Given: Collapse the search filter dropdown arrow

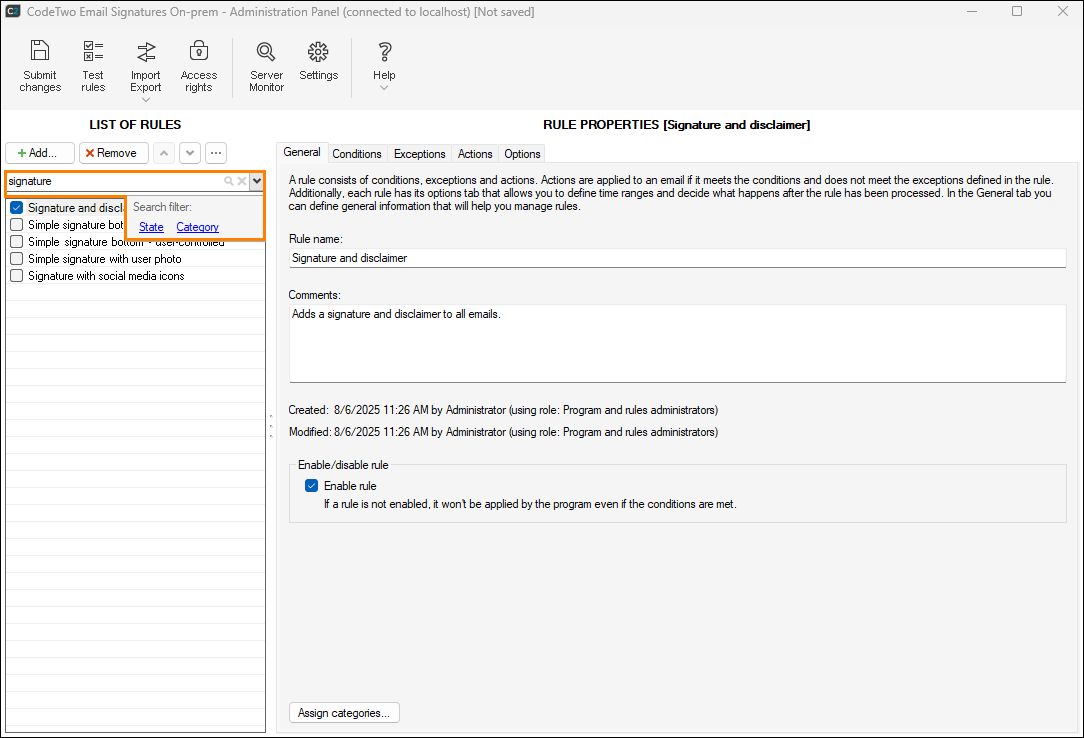Looking at the screenshot, I should point(257,181).
